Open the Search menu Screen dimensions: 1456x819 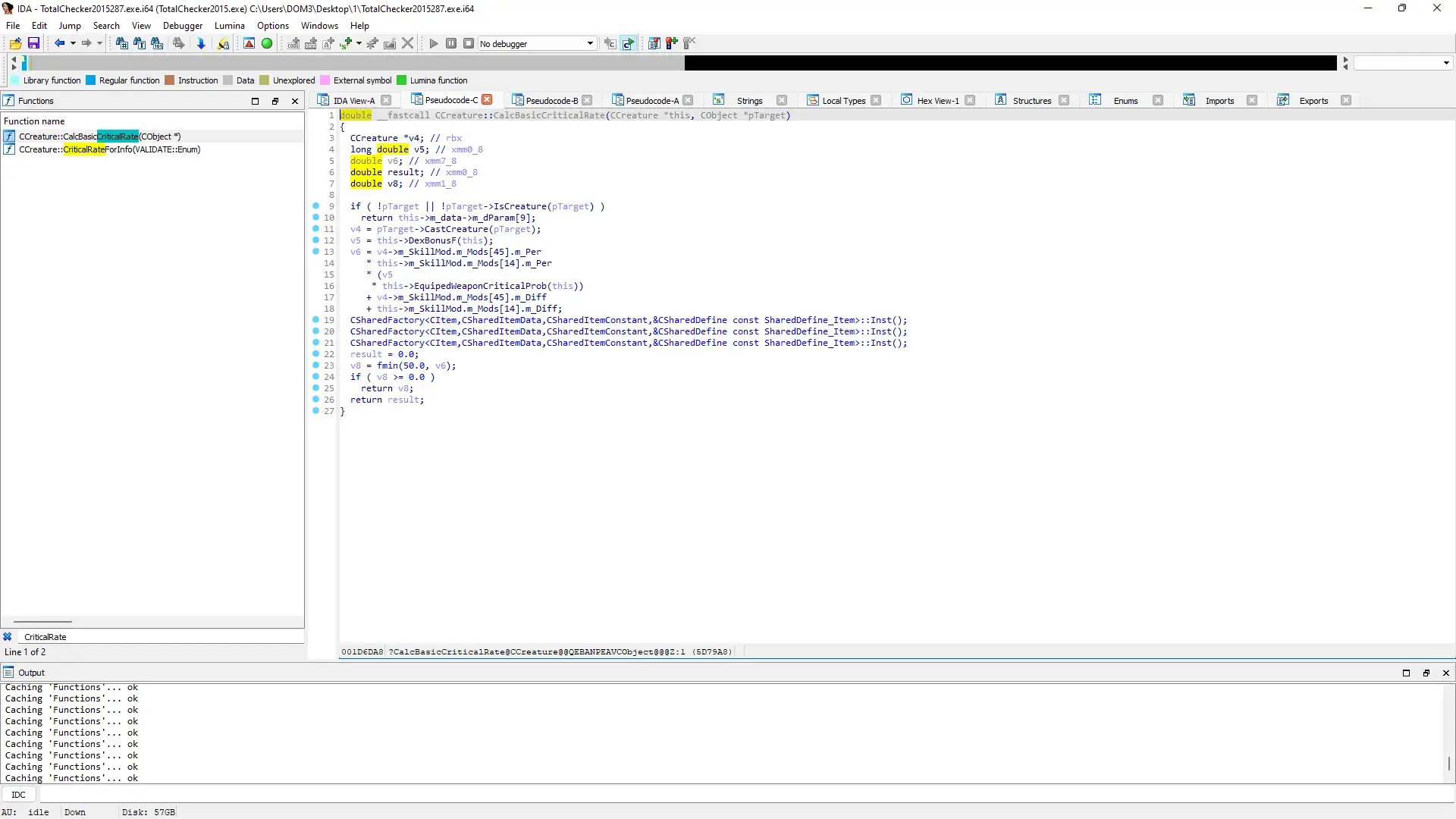(x=106, y=25)
